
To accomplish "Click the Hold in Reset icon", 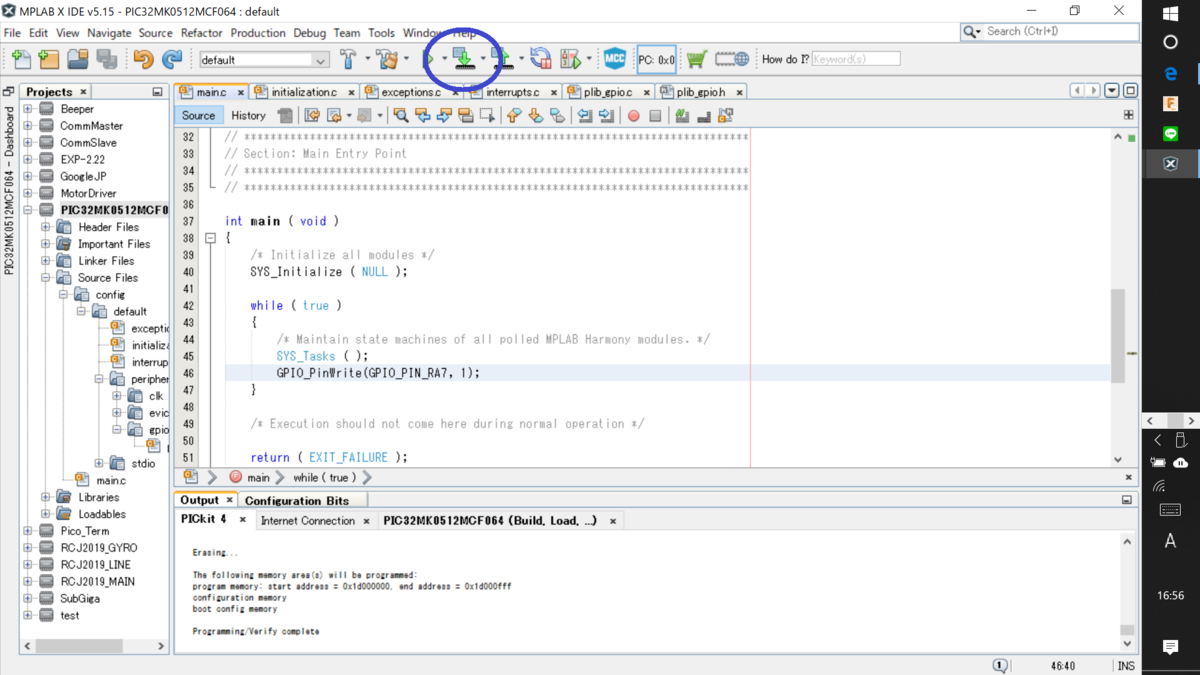I will (541, 60).
